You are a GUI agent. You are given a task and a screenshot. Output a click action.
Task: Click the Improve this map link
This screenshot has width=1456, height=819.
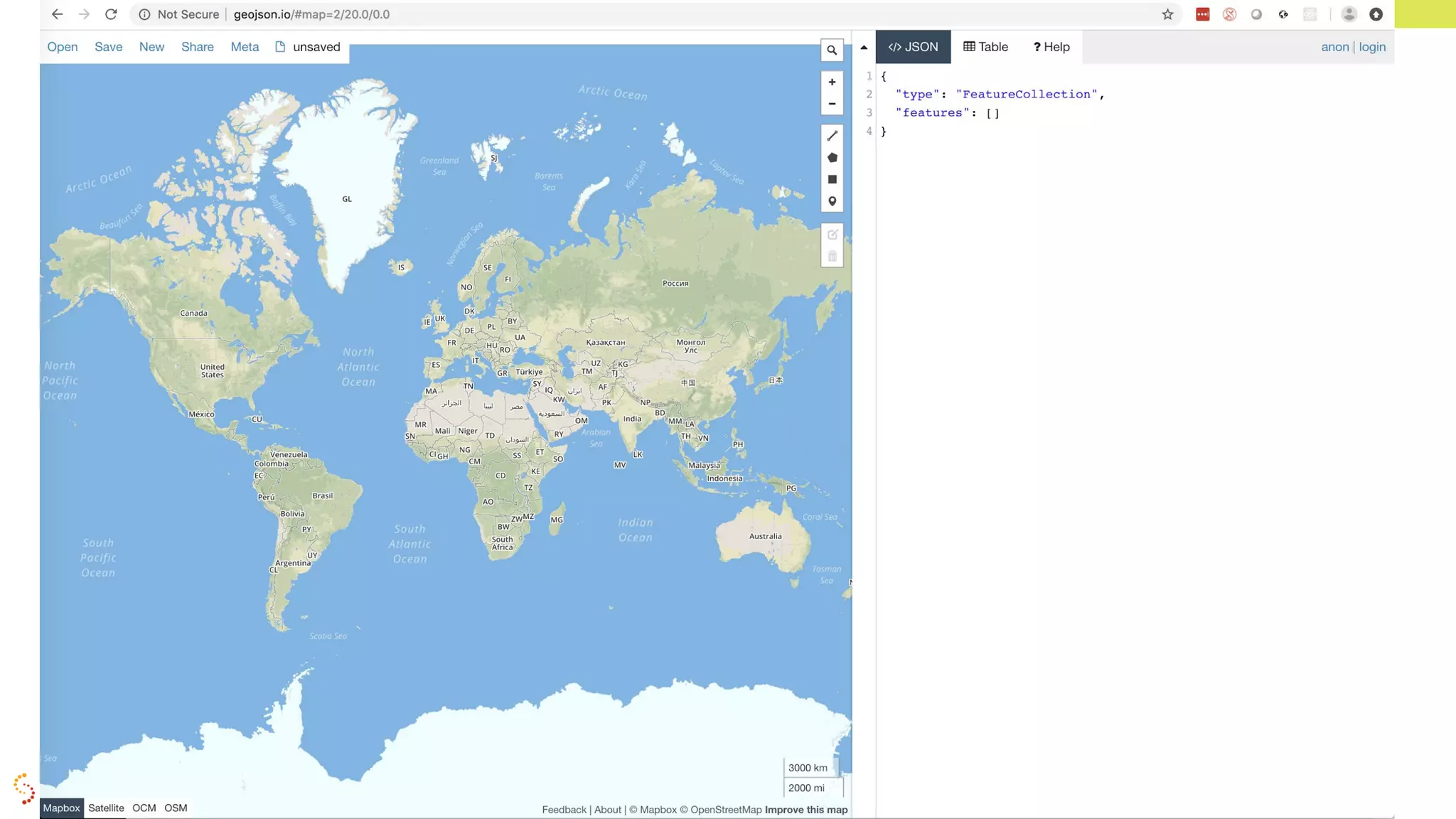point(806,810)
